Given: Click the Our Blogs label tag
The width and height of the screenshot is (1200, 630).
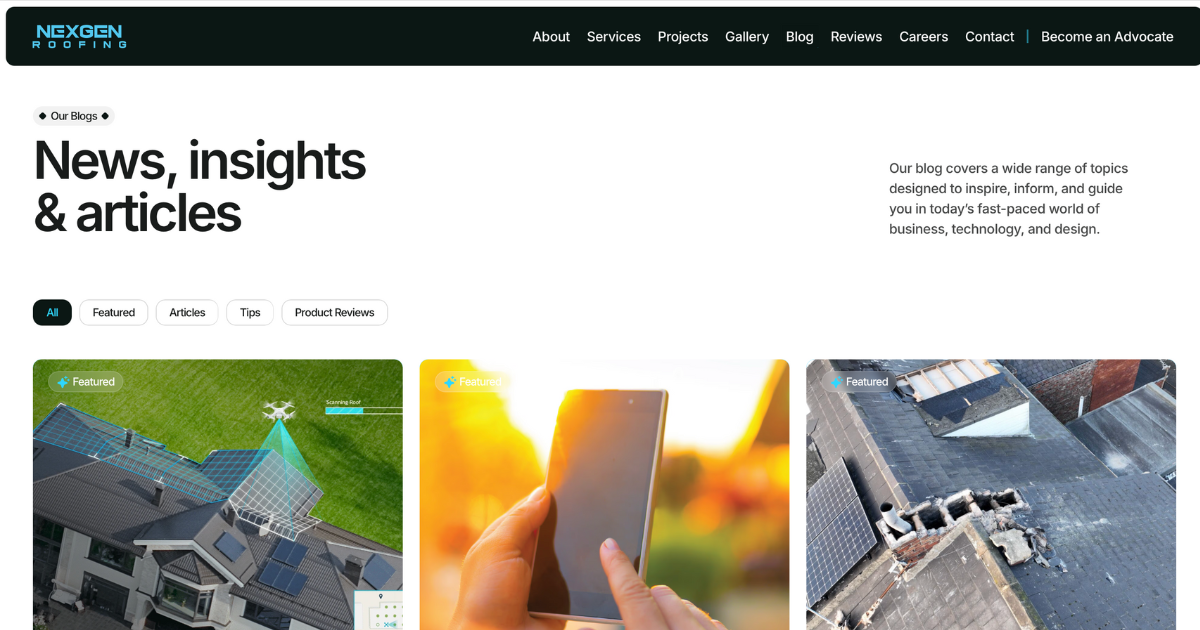Looking at the screenshot, I should (74, 116).
